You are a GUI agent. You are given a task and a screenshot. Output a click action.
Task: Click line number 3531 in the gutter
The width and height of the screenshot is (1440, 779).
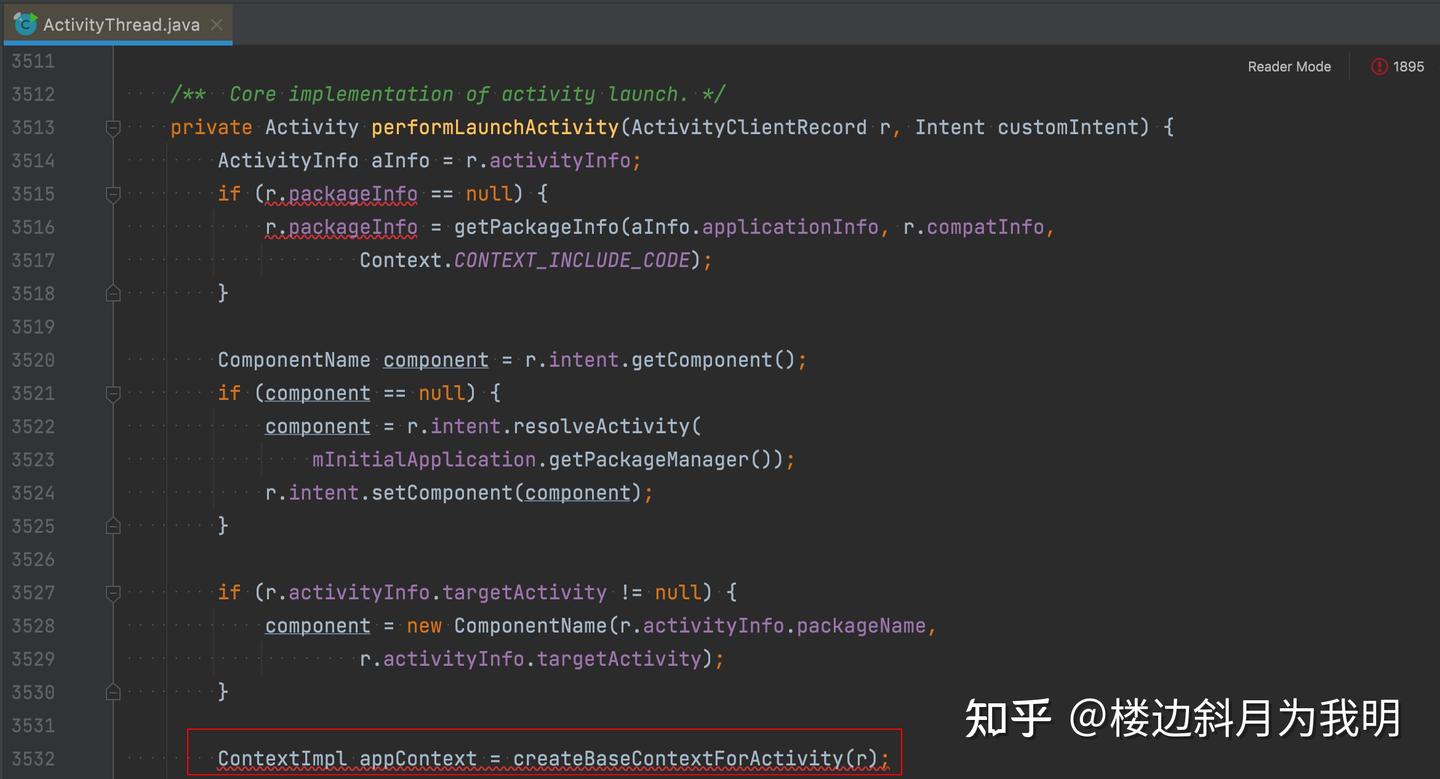(33, 725)
